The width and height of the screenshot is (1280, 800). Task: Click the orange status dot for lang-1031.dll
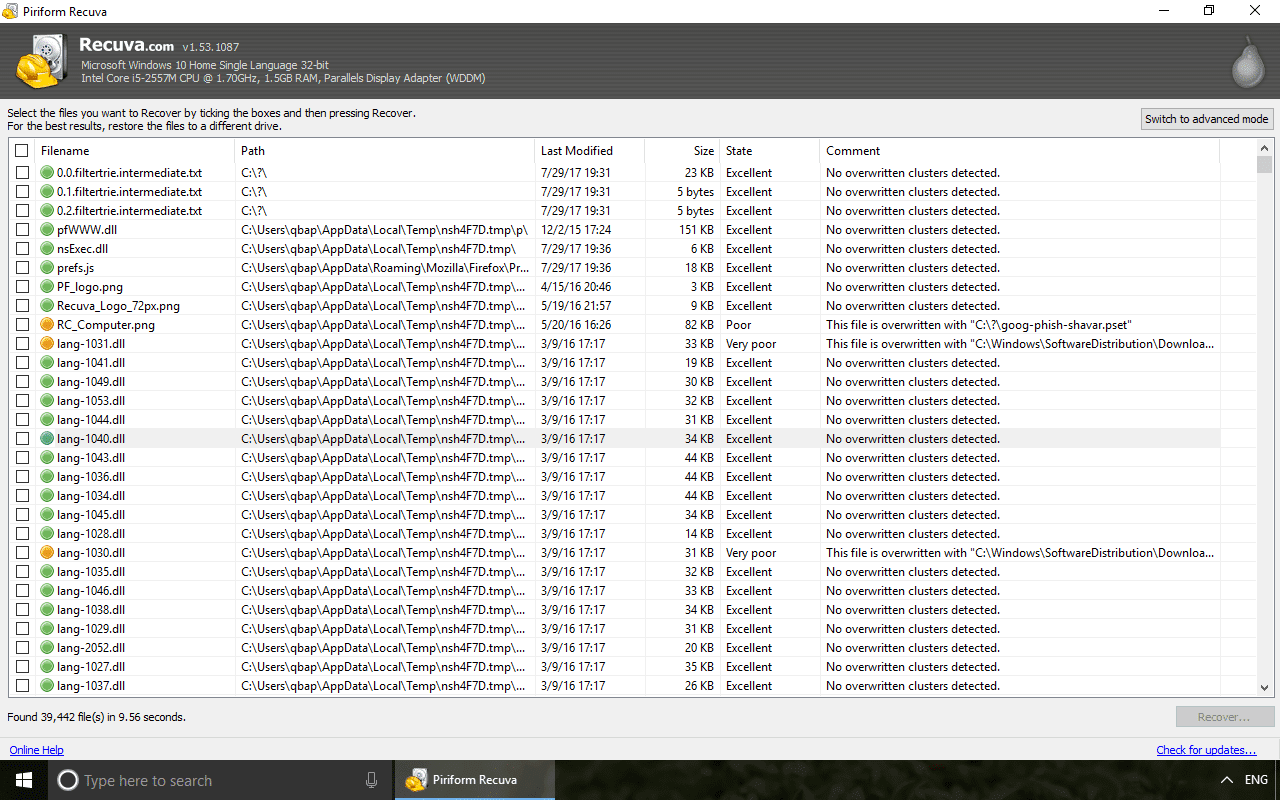tap(47, 344)
